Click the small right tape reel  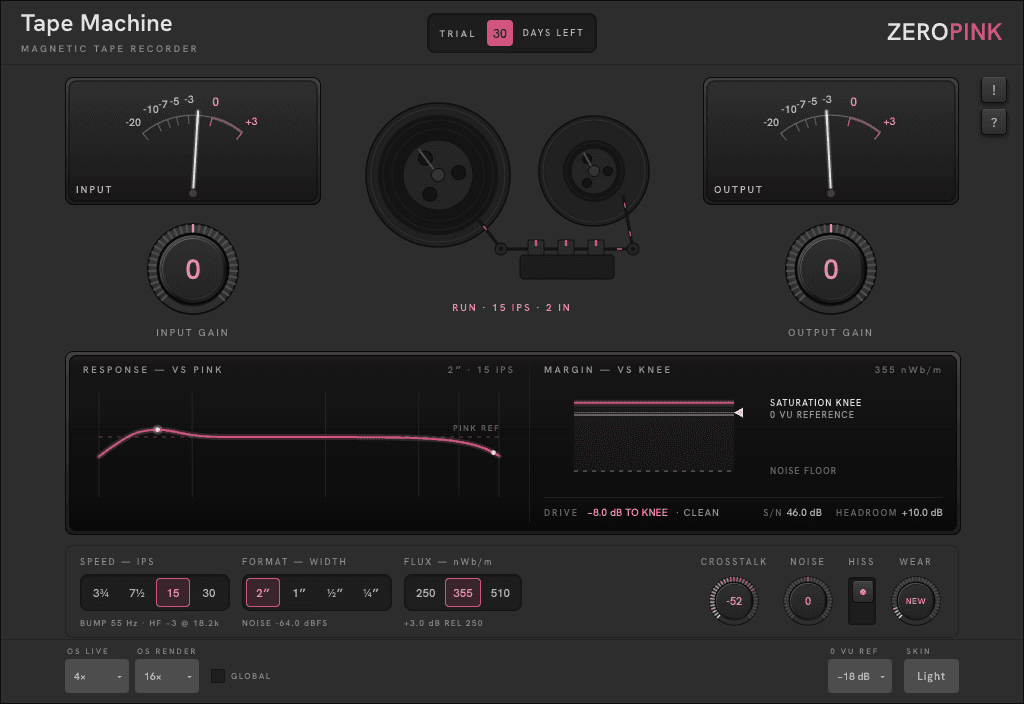click(594, 171)
